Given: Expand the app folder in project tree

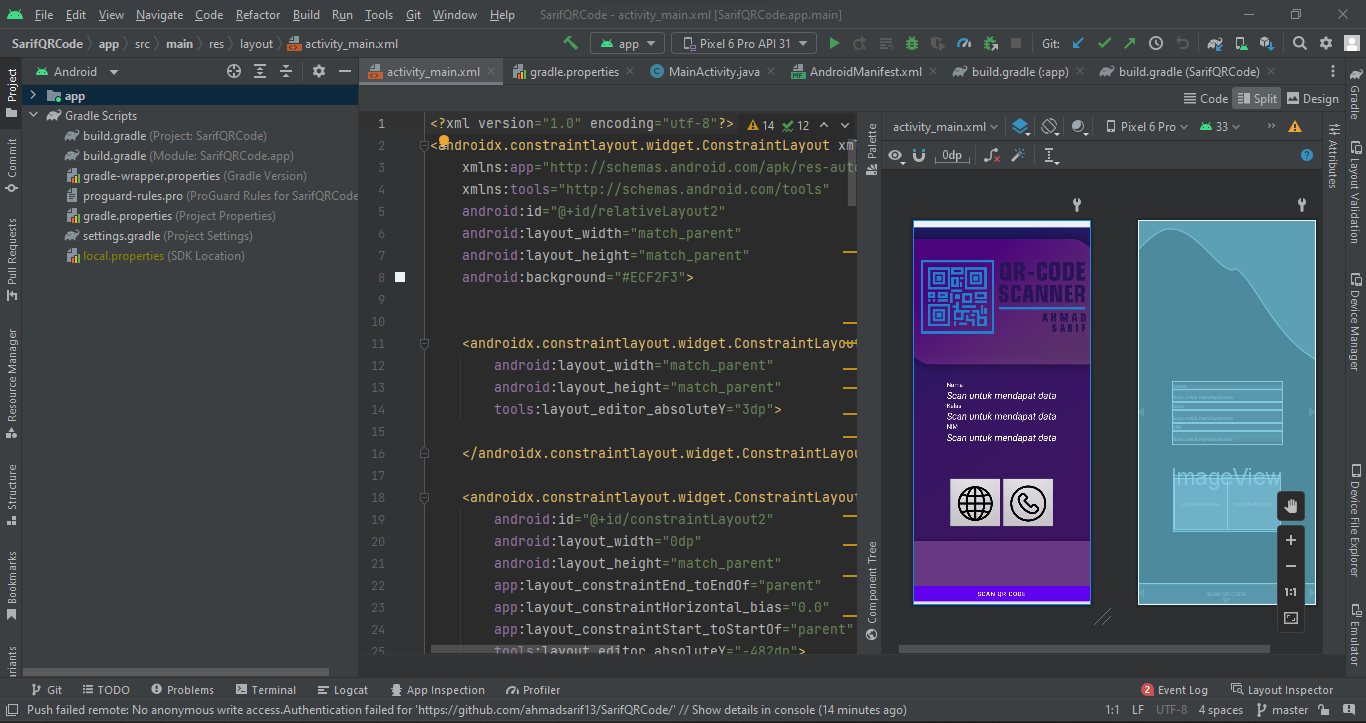Looking at the screenshot, I should 33,96.
